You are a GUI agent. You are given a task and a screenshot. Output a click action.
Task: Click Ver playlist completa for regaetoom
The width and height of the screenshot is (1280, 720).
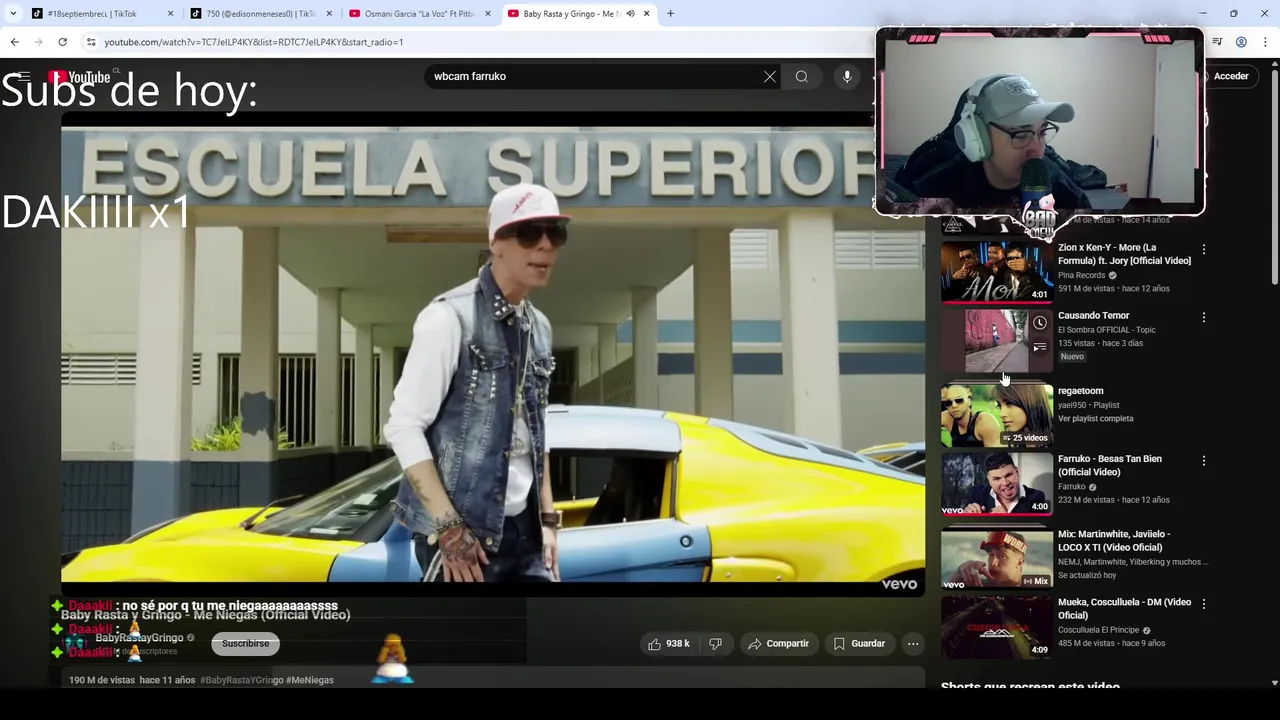tap(1095, 419)
